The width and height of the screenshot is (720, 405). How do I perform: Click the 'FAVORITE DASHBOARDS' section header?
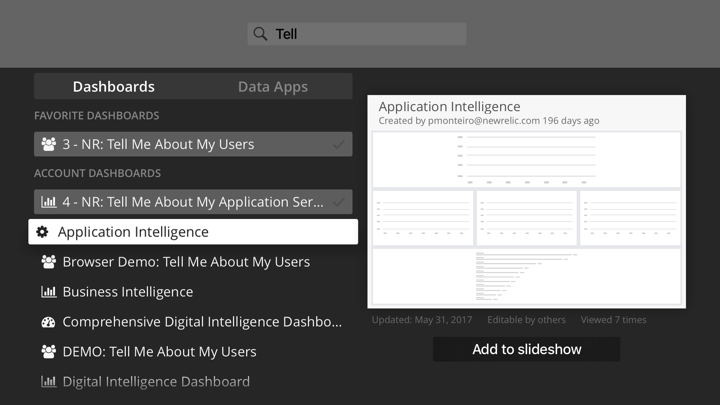(x=97, y=116)
